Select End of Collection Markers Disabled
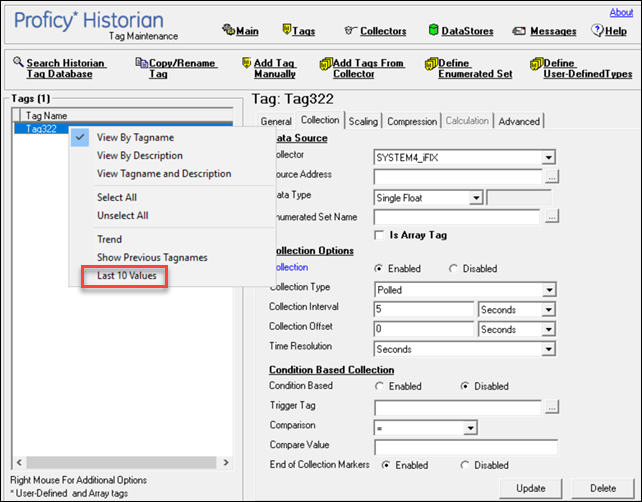Image resolution: width=642 pixels, height=502 pixels. (465, 465)
